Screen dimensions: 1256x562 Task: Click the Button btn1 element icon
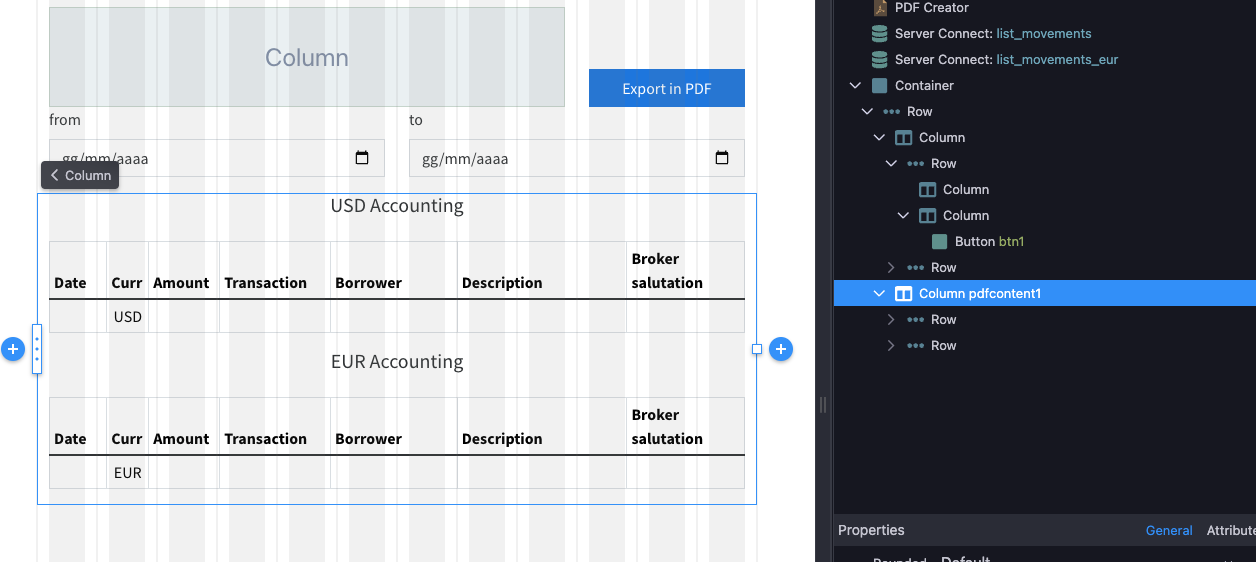tap(939, 241)
